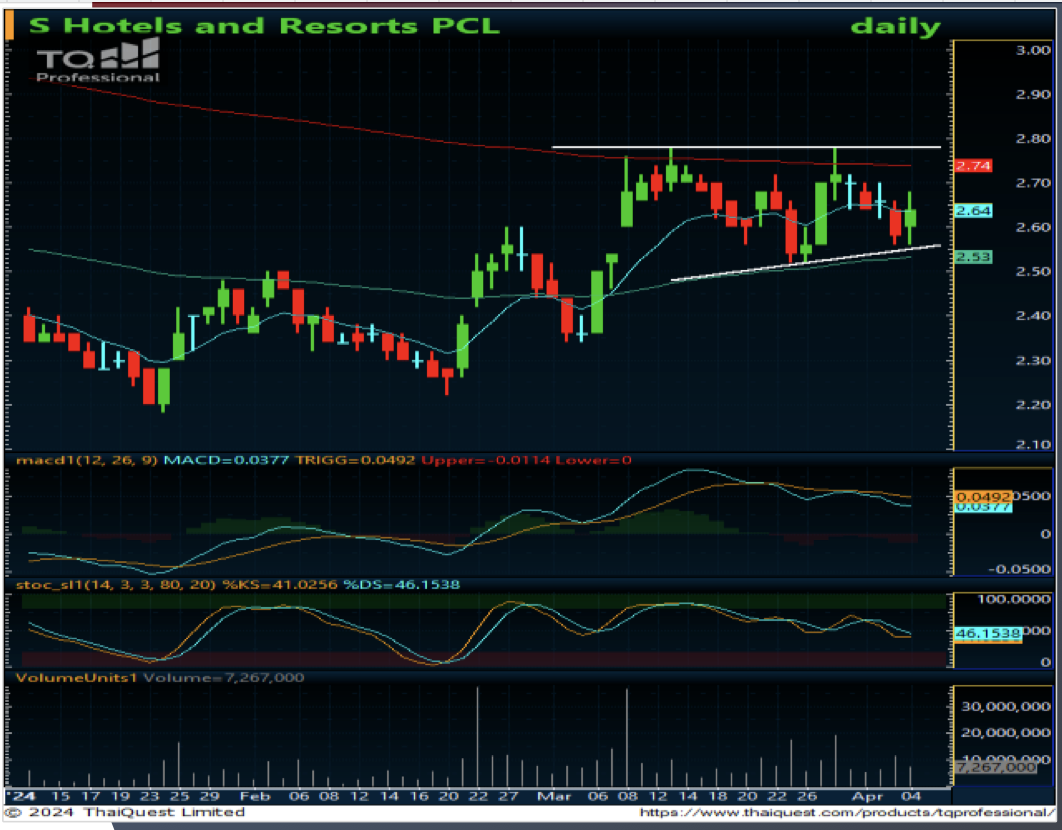Click the 19 date label on the date axis

(120, 795)
